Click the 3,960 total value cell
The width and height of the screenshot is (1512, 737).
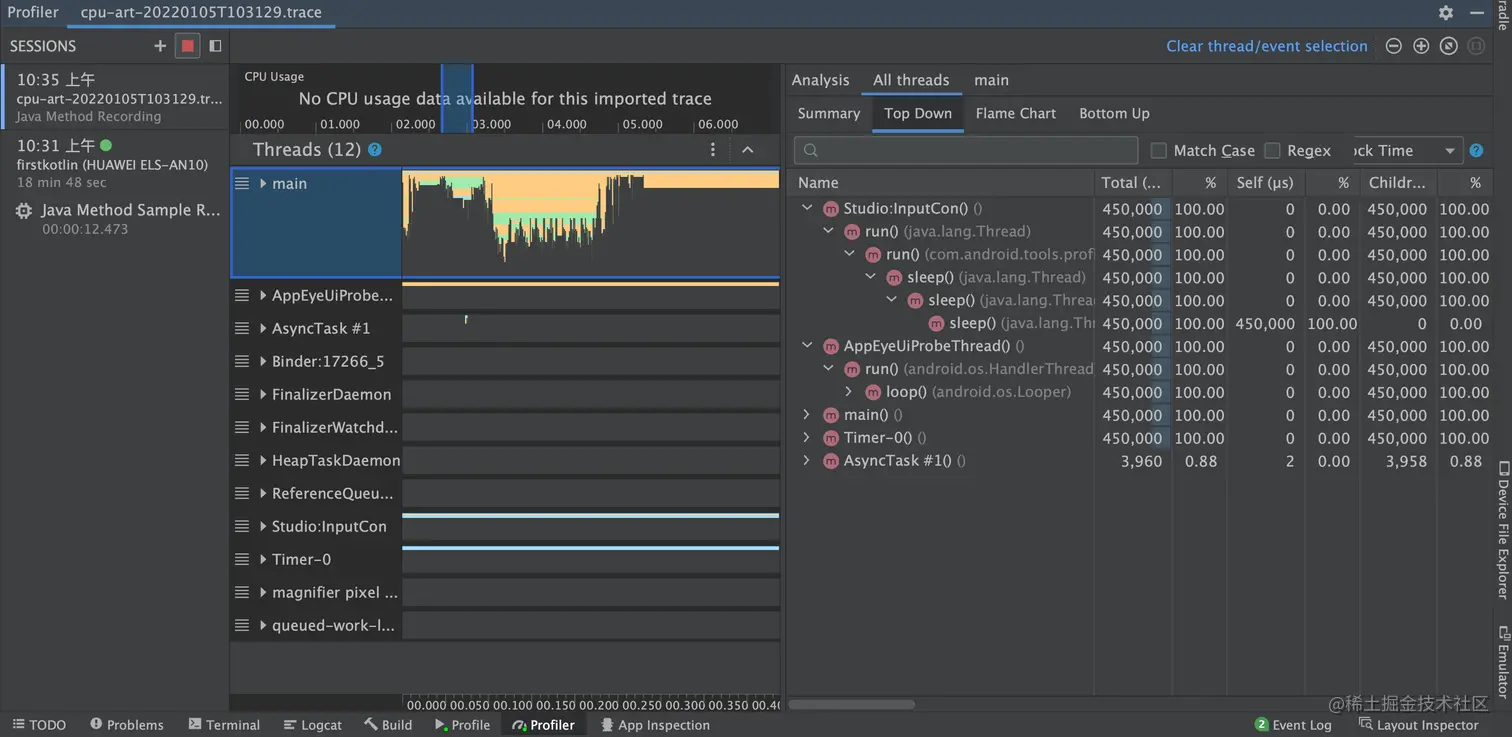1141,461
